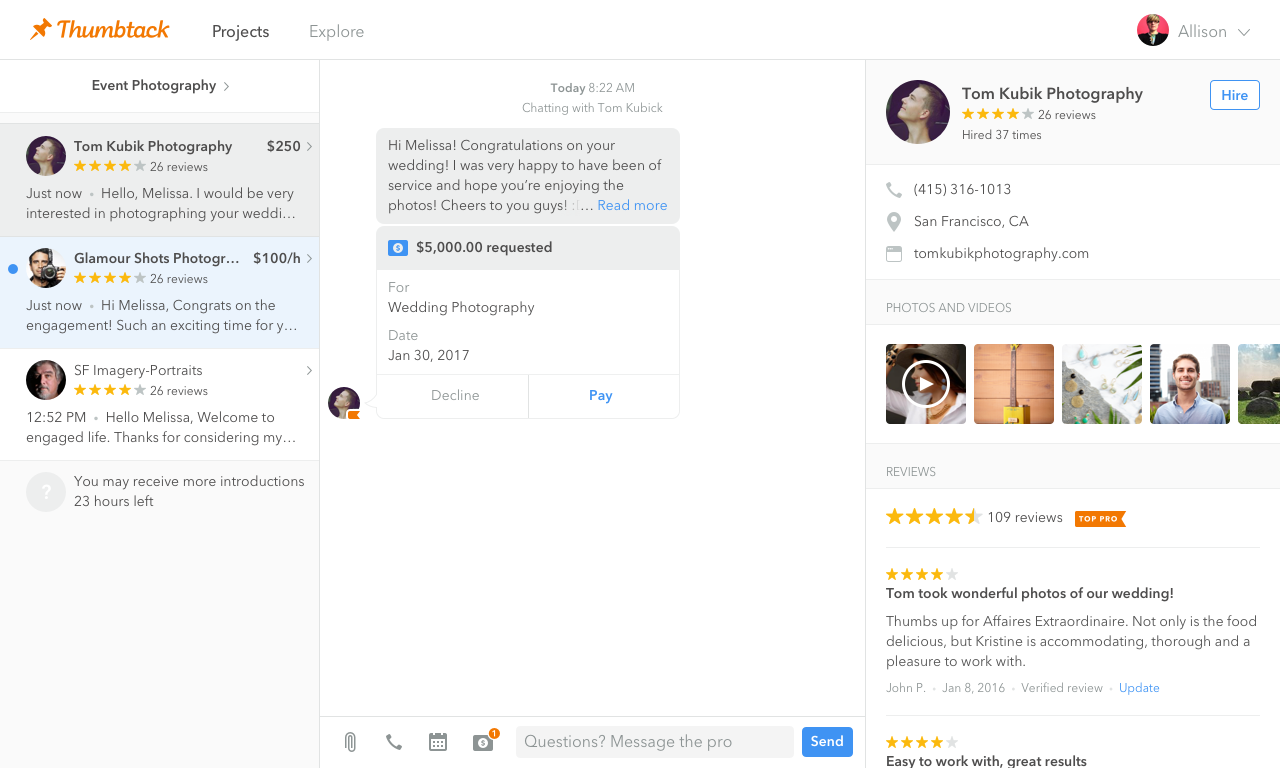Click Glamour Shots Photography avatar in the list
The image size is (1280, 768).
tap(46, 268)
